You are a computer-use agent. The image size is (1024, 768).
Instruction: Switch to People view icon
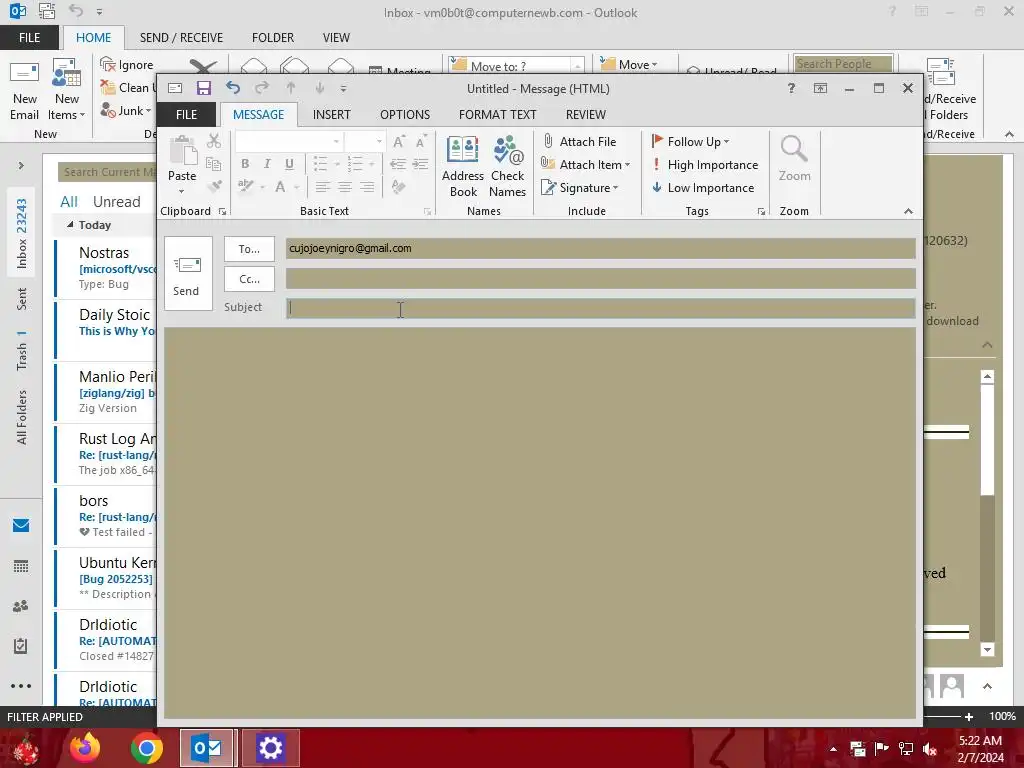pos(21,606)
